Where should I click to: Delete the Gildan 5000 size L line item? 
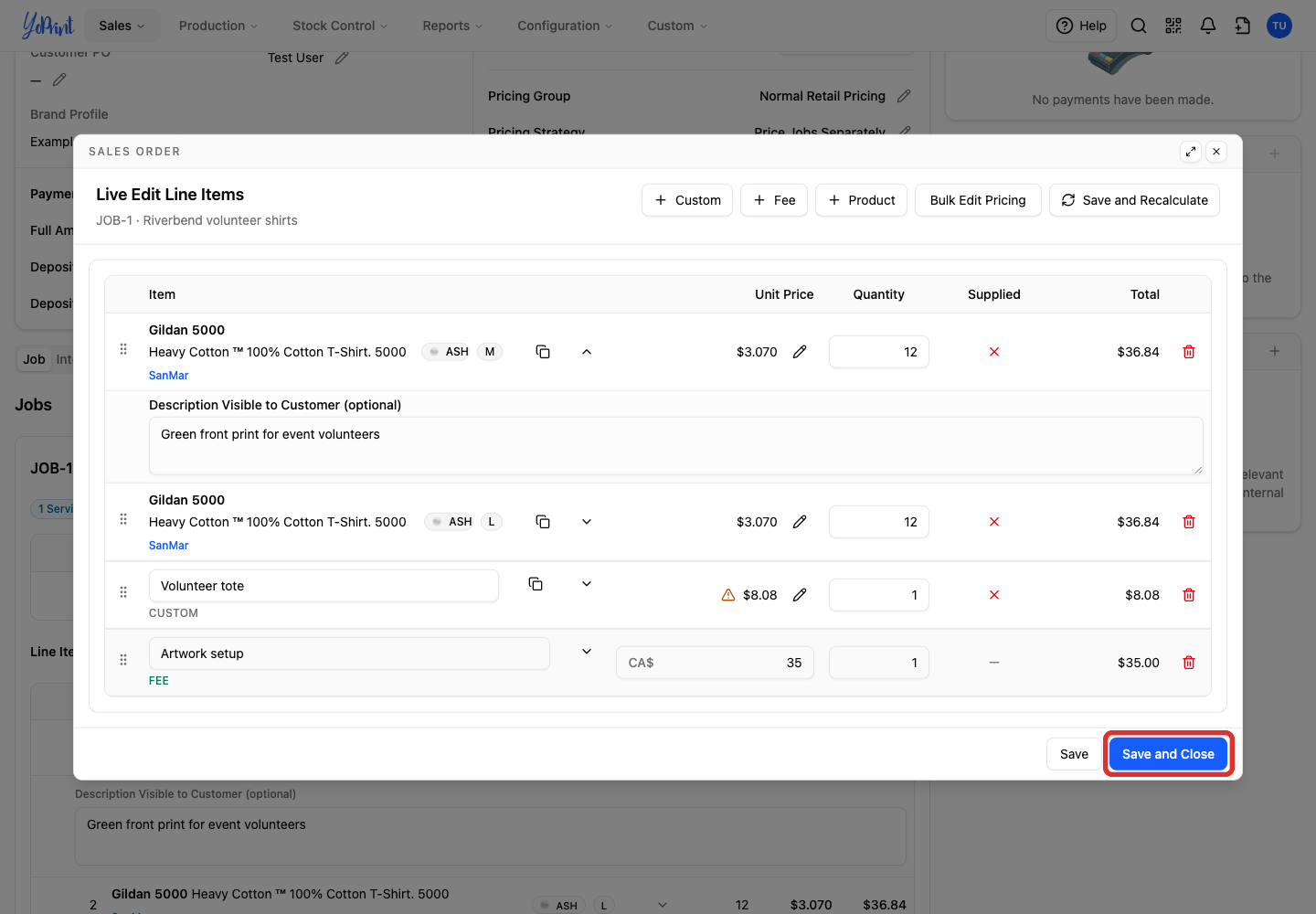pos(1189,522)
